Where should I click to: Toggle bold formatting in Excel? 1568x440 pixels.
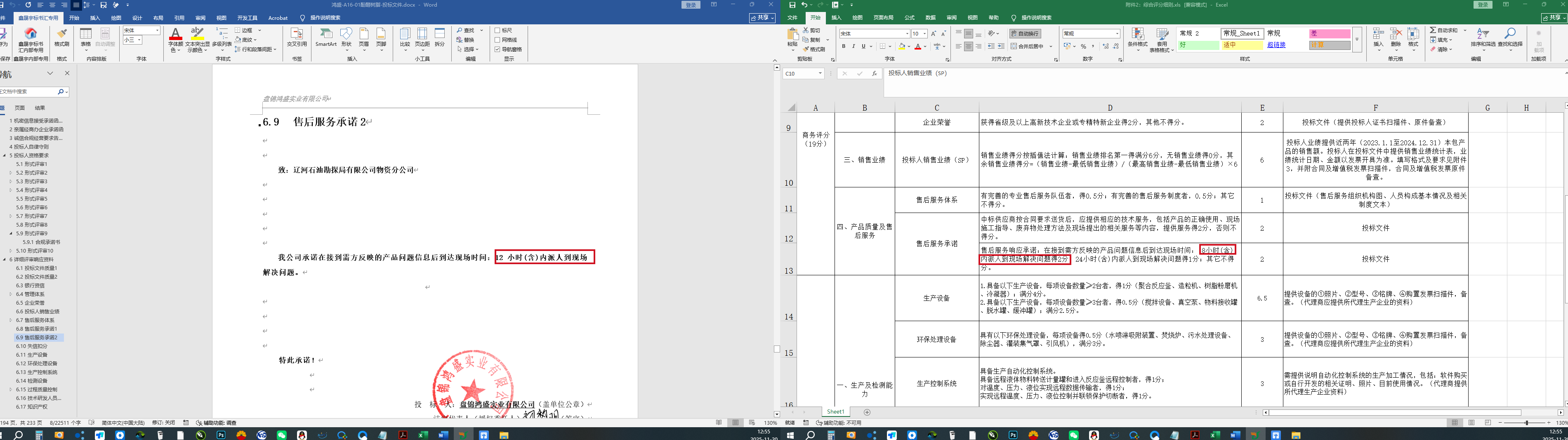coord(844,46)
